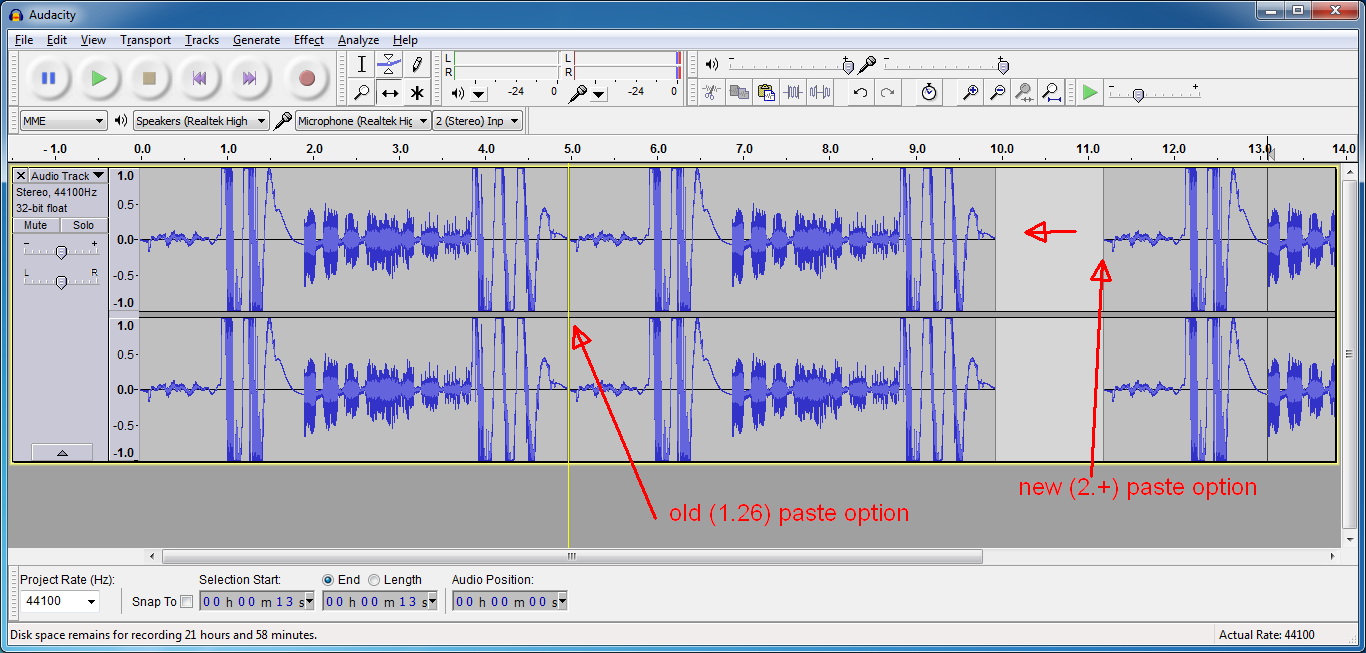Click the Zoom In magnifier icon

click(x=969, y=93)
